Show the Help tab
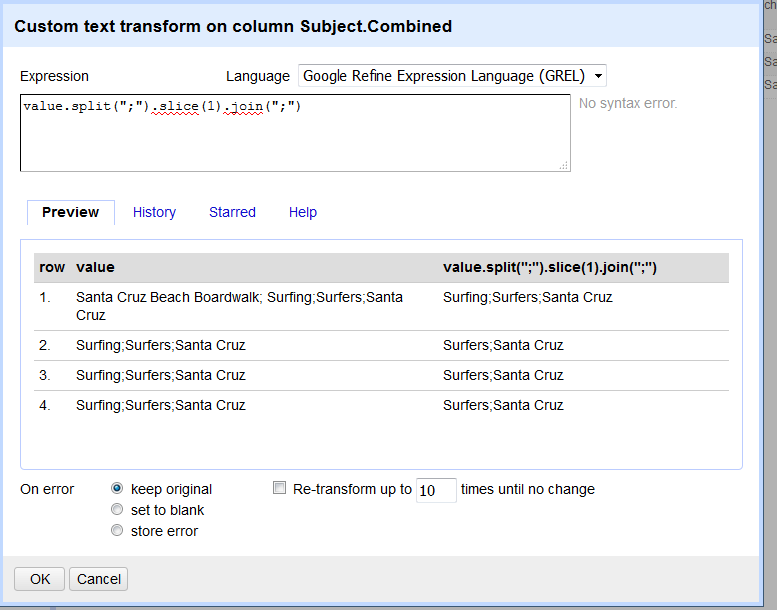 point(303,212)
